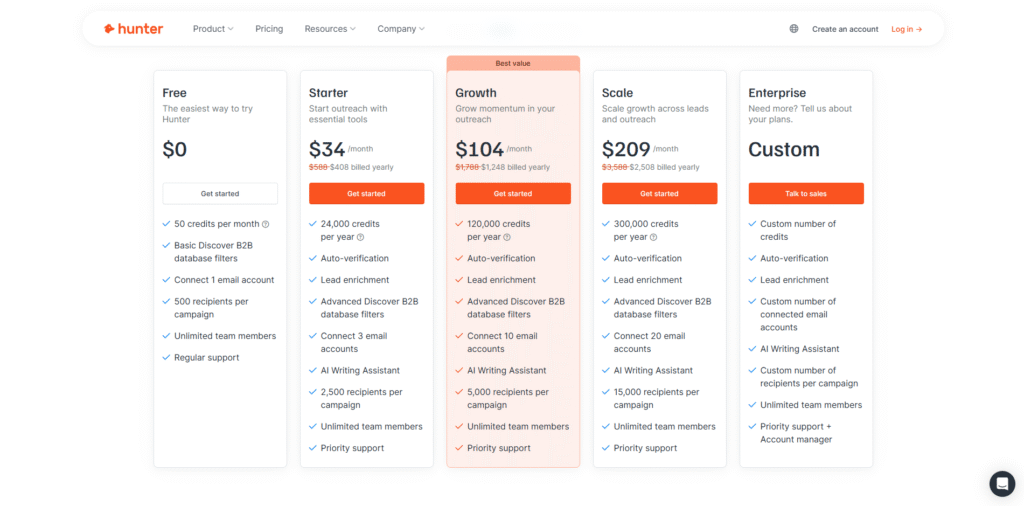Viewport: 1024px width, 506px height.
Task: Choose Get started under Growth plan
Action: [513, 193]
